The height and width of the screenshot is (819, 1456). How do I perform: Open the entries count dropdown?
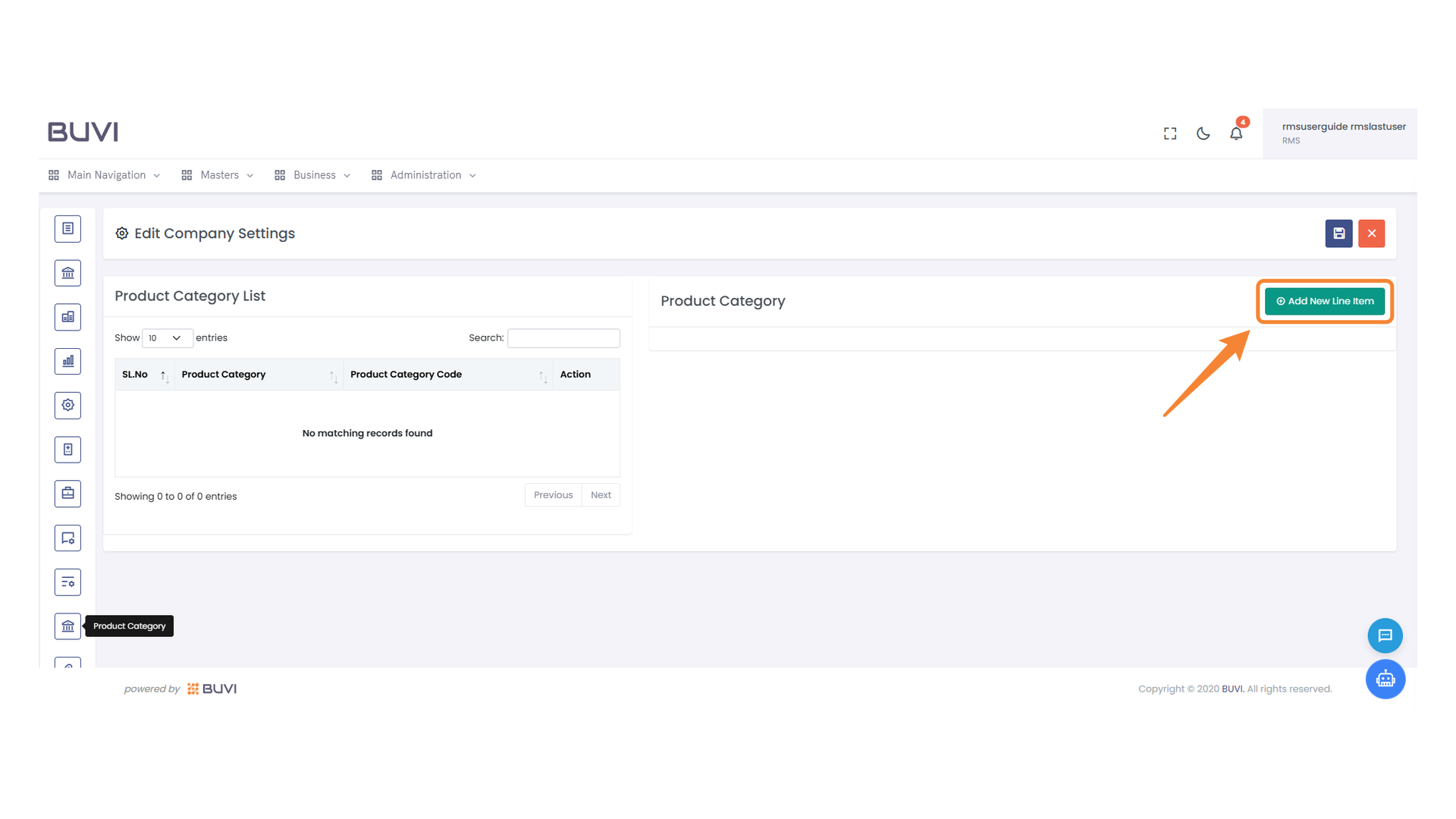tap(167, 338)
